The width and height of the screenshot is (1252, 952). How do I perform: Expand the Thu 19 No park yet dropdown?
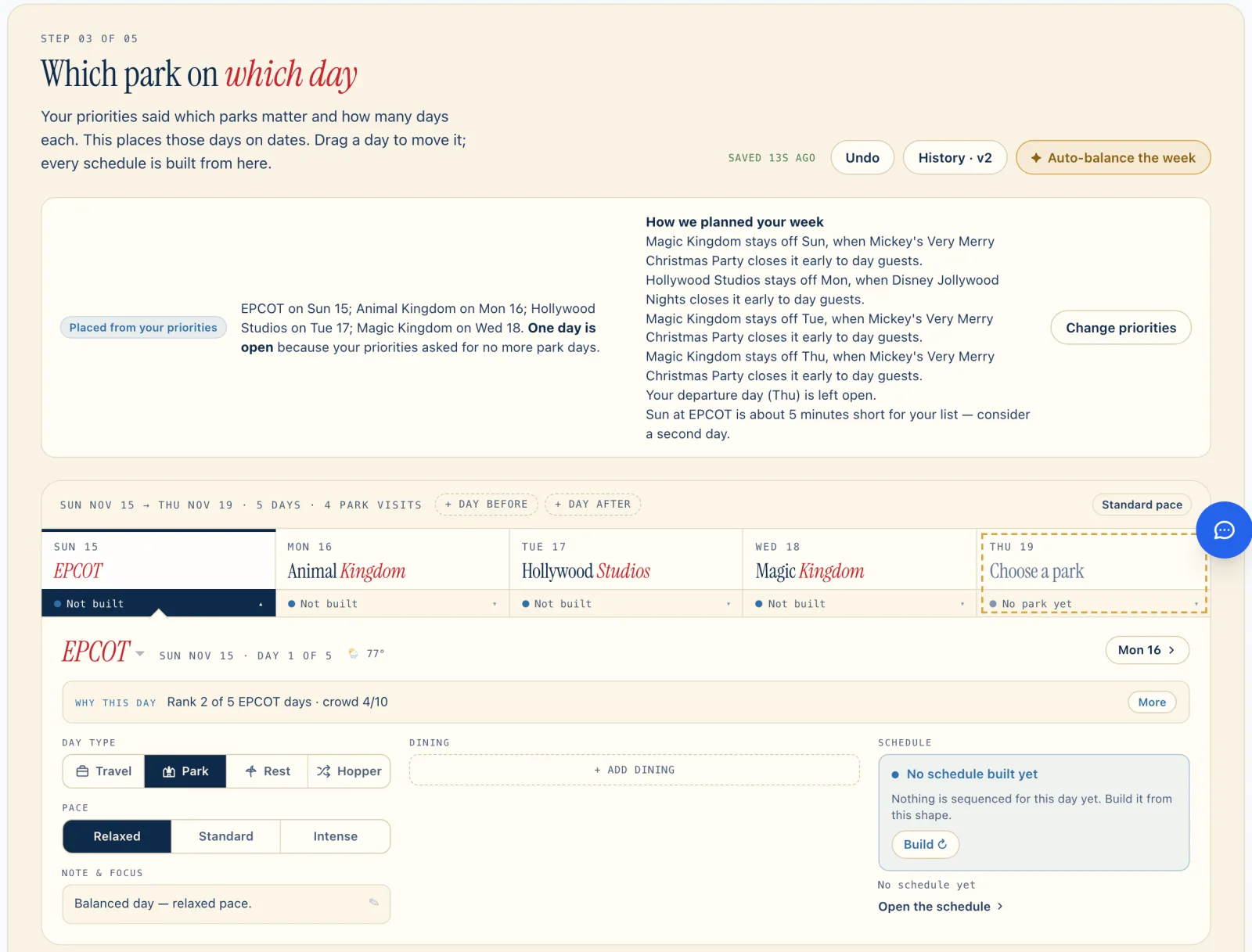point(1094,604)
